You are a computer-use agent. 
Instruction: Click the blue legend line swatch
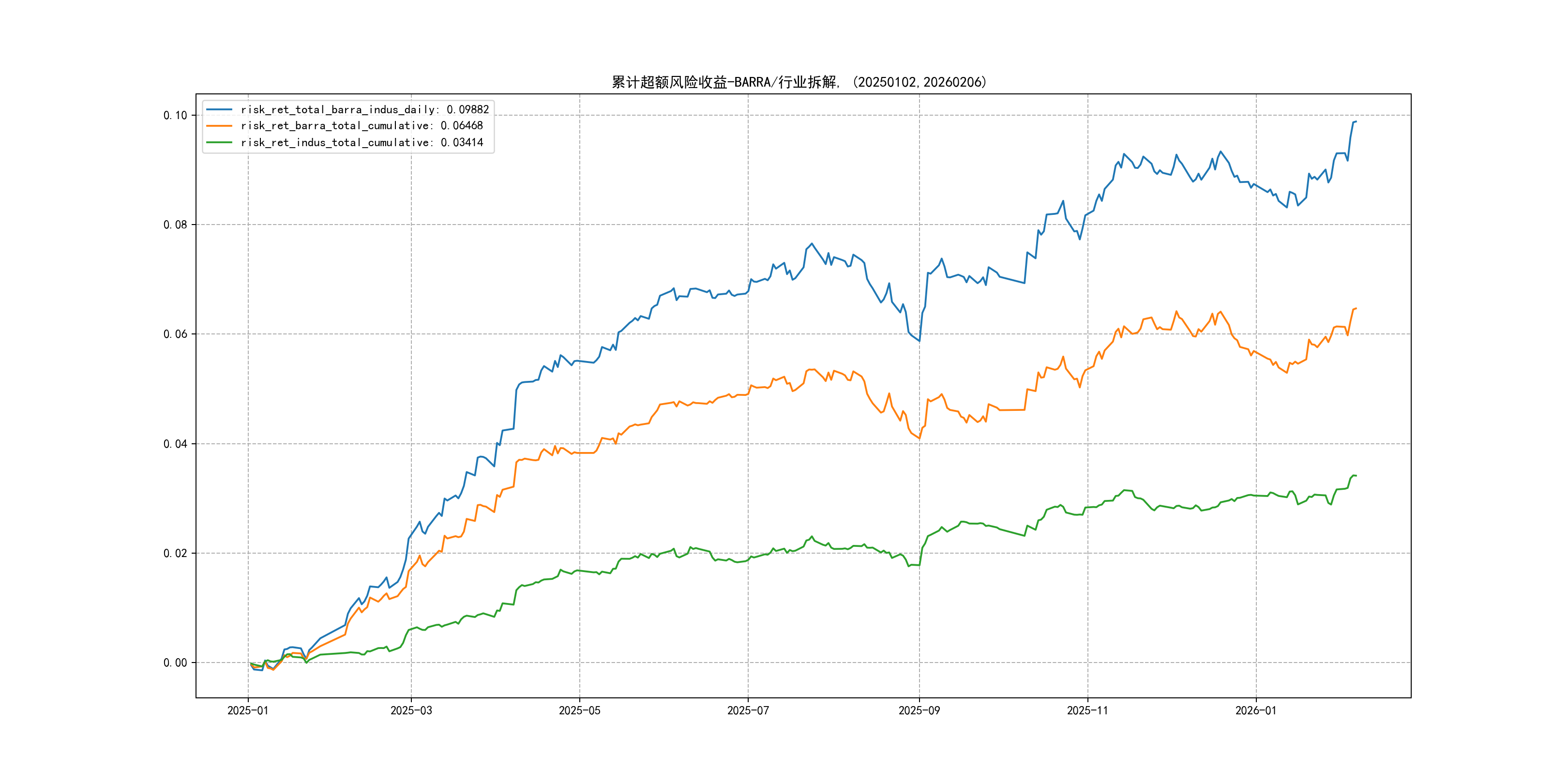pyautogui.click(x=219, y=109)
